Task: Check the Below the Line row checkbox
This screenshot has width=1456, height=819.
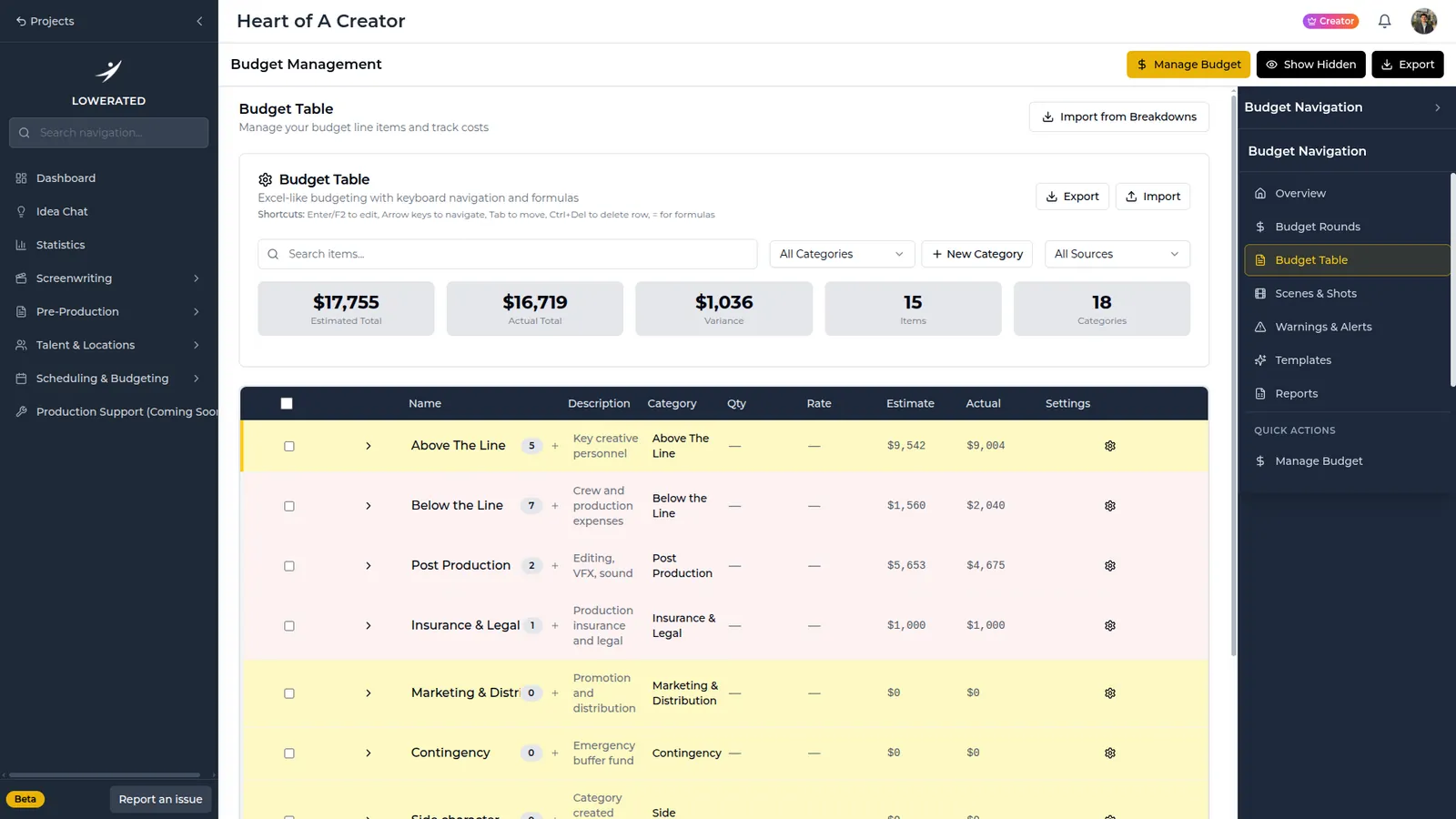Action: (x=289, y=507)
